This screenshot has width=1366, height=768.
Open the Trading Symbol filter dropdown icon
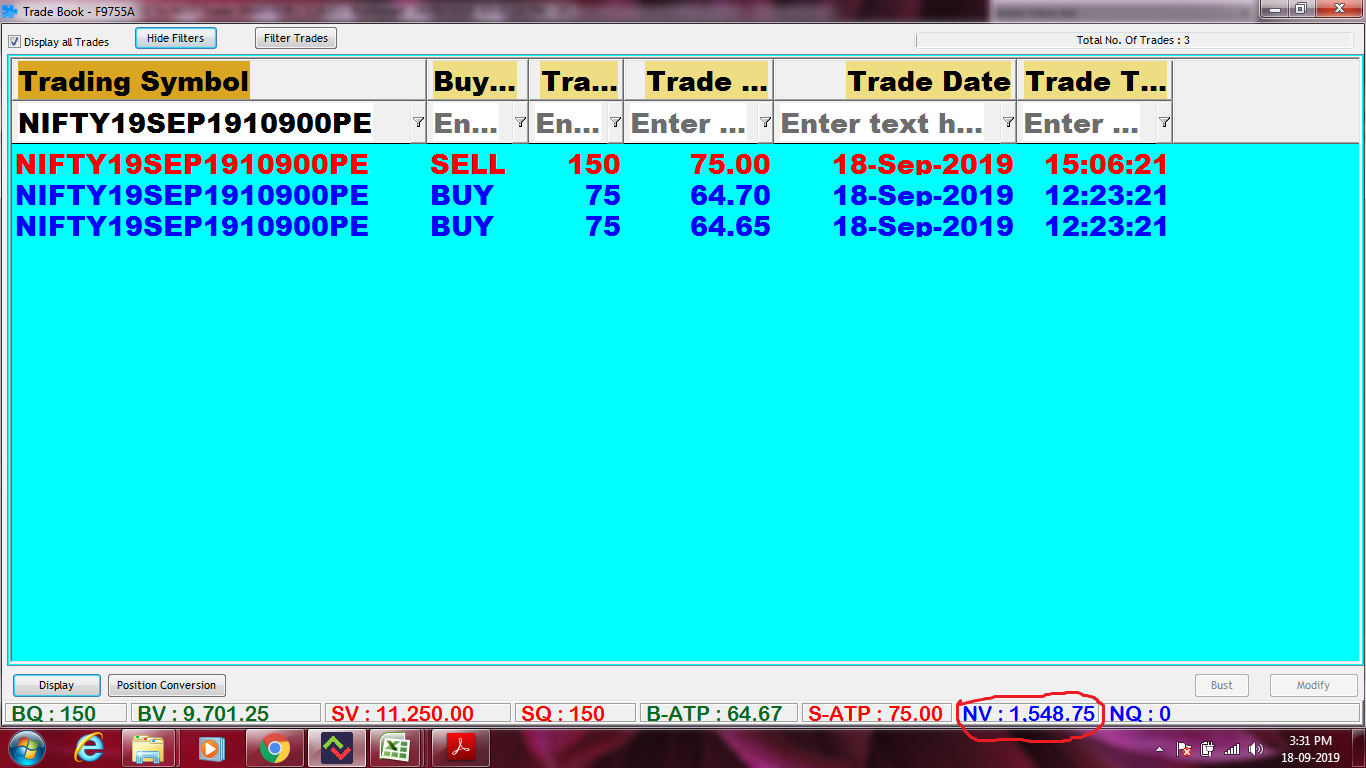click(418, 122)
